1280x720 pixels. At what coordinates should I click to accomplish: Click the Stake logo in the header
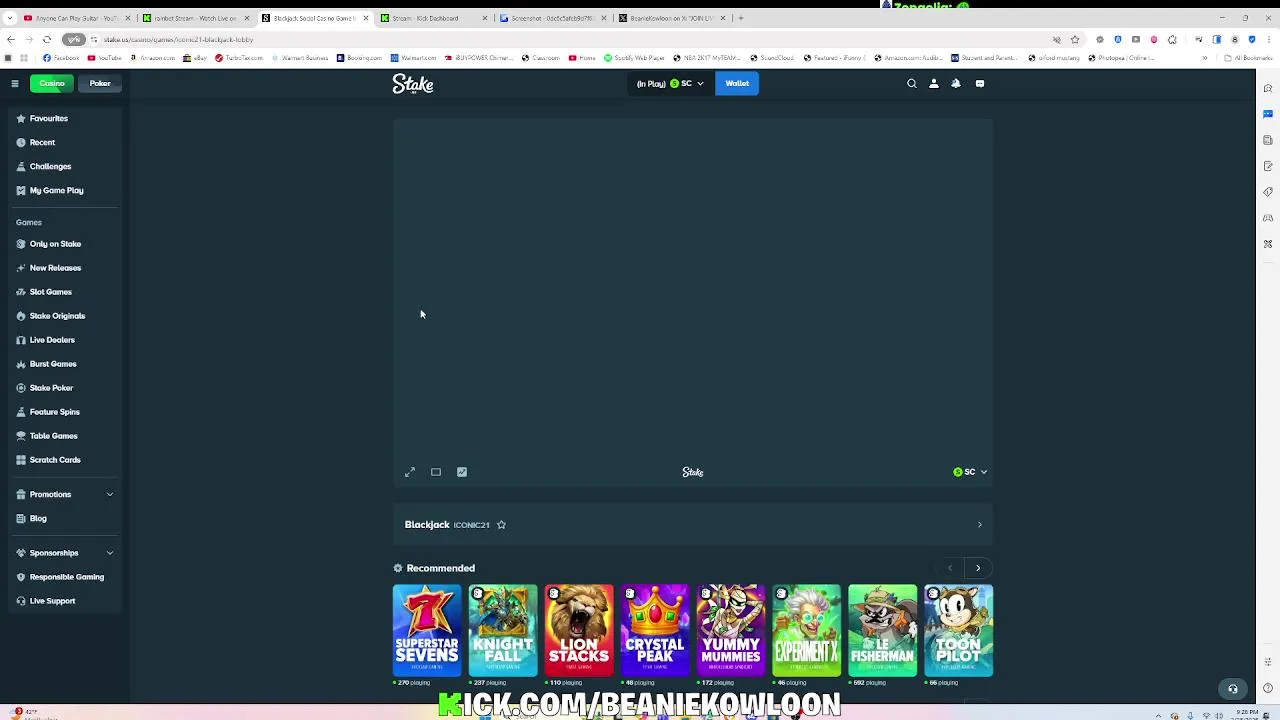point(412,84)
